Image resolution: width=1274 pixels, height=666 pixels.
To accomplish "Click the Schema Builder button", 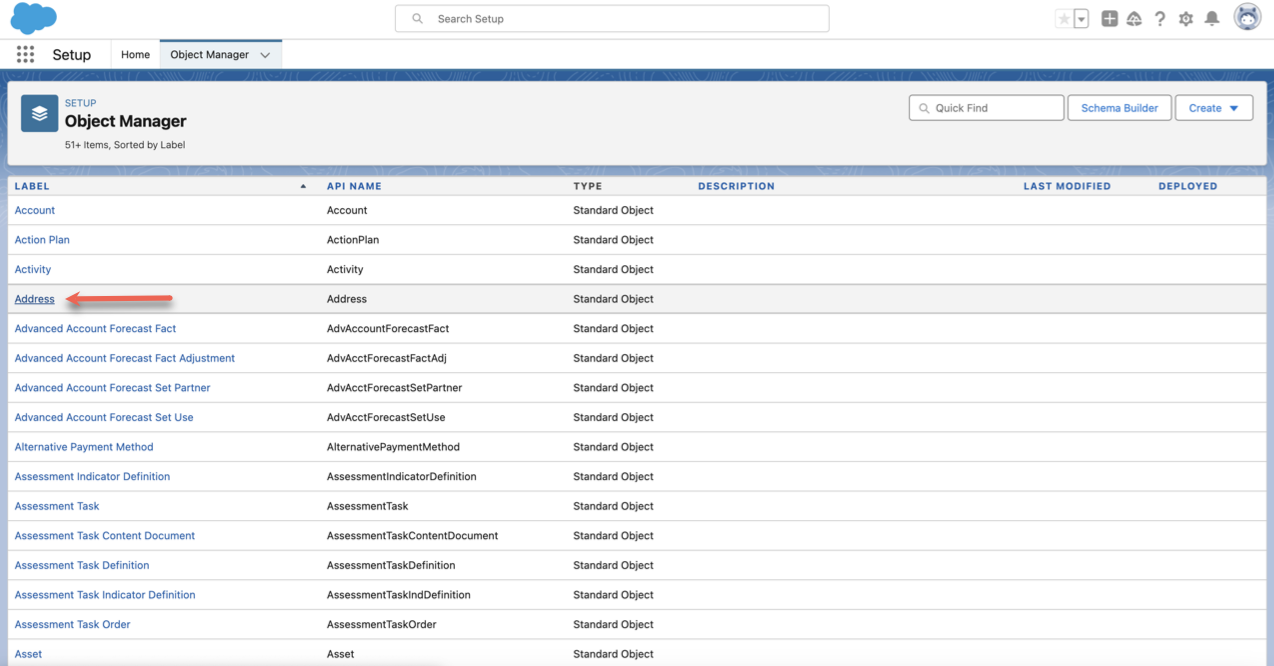I will pos(1119,108).
